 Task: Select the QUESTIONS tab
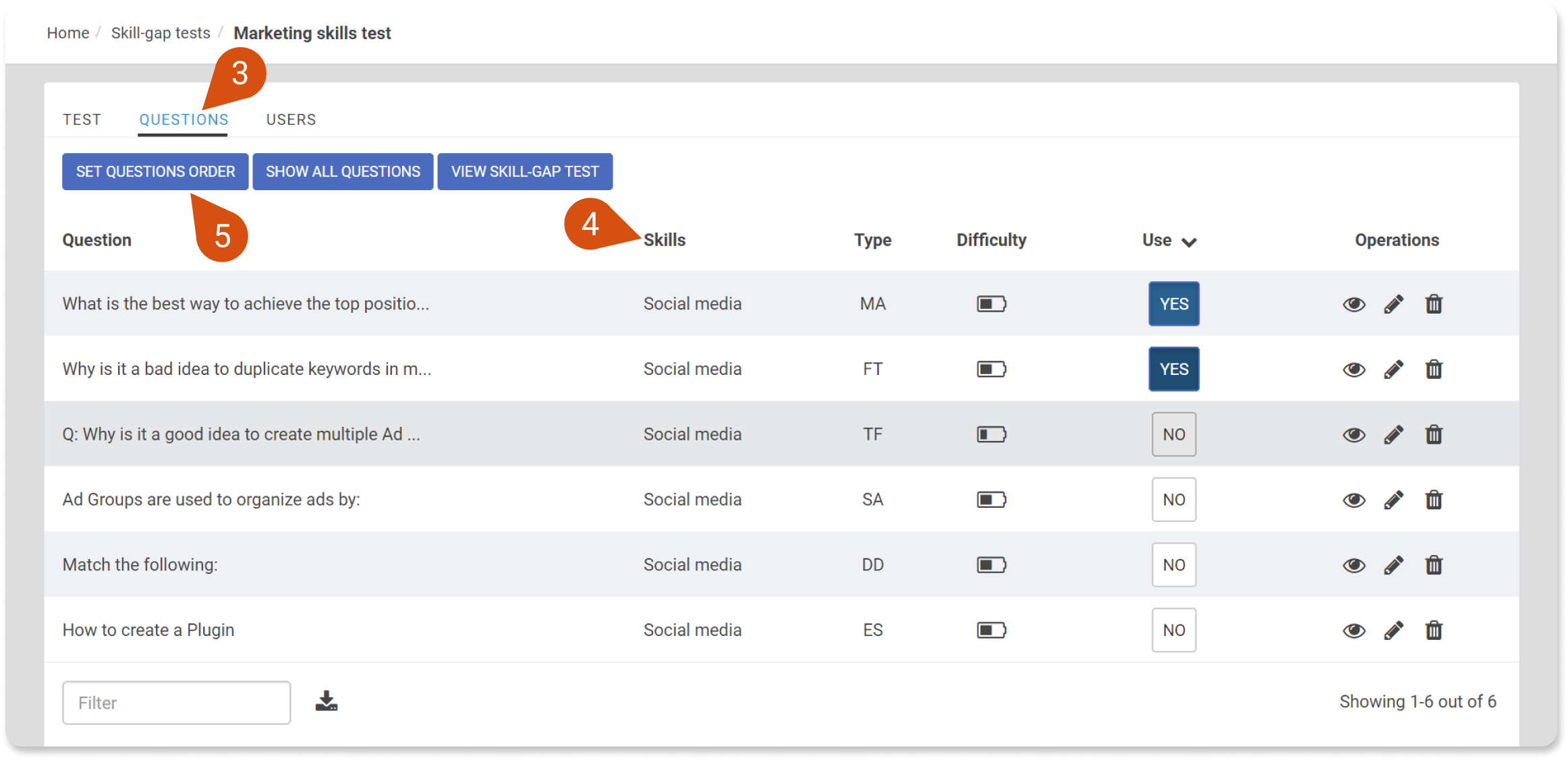[x=184, y=119]
